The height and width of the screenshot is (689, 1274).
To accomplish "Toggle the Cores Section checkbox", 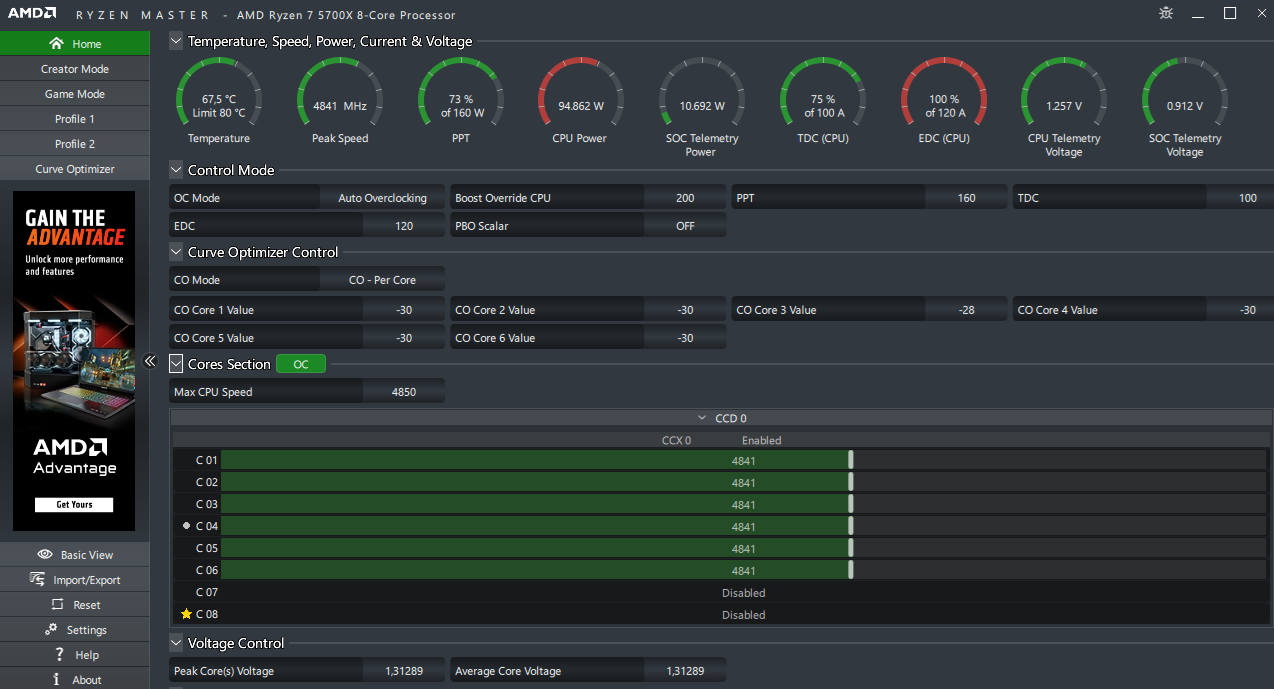I will click(176, 364).
